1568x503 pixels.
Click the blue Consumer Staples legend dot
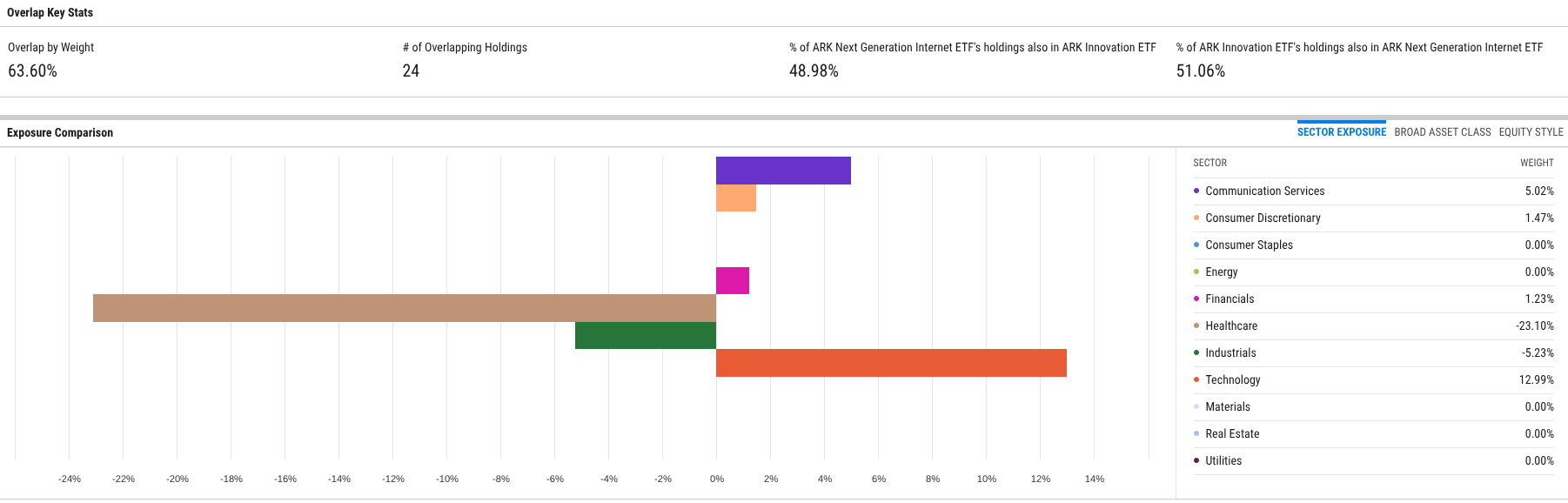[x=1196, y=245]
